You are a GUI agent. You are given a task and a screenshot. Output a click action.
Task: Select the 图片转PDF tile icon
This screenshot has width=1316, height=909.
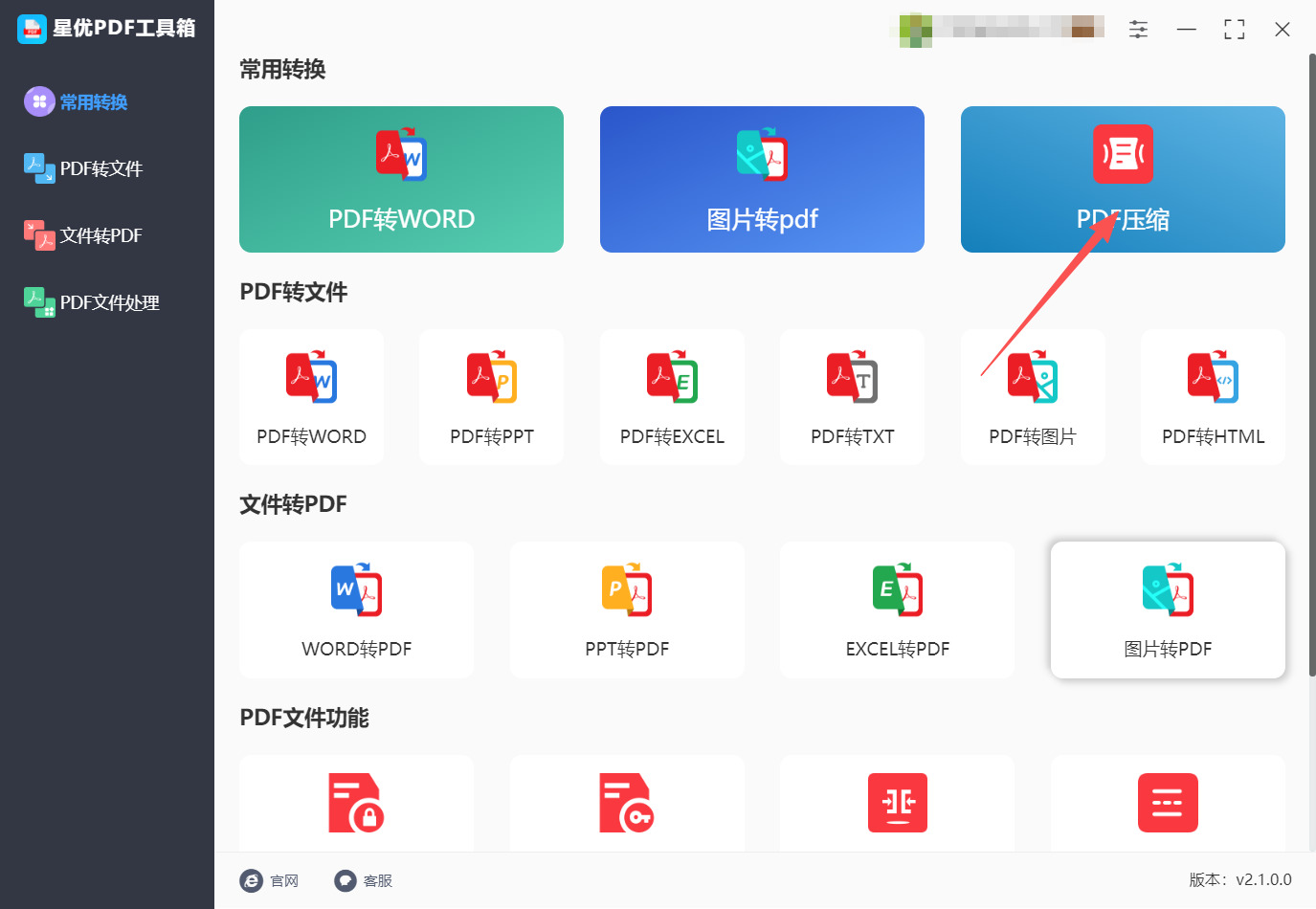(x=1168, y=588)
